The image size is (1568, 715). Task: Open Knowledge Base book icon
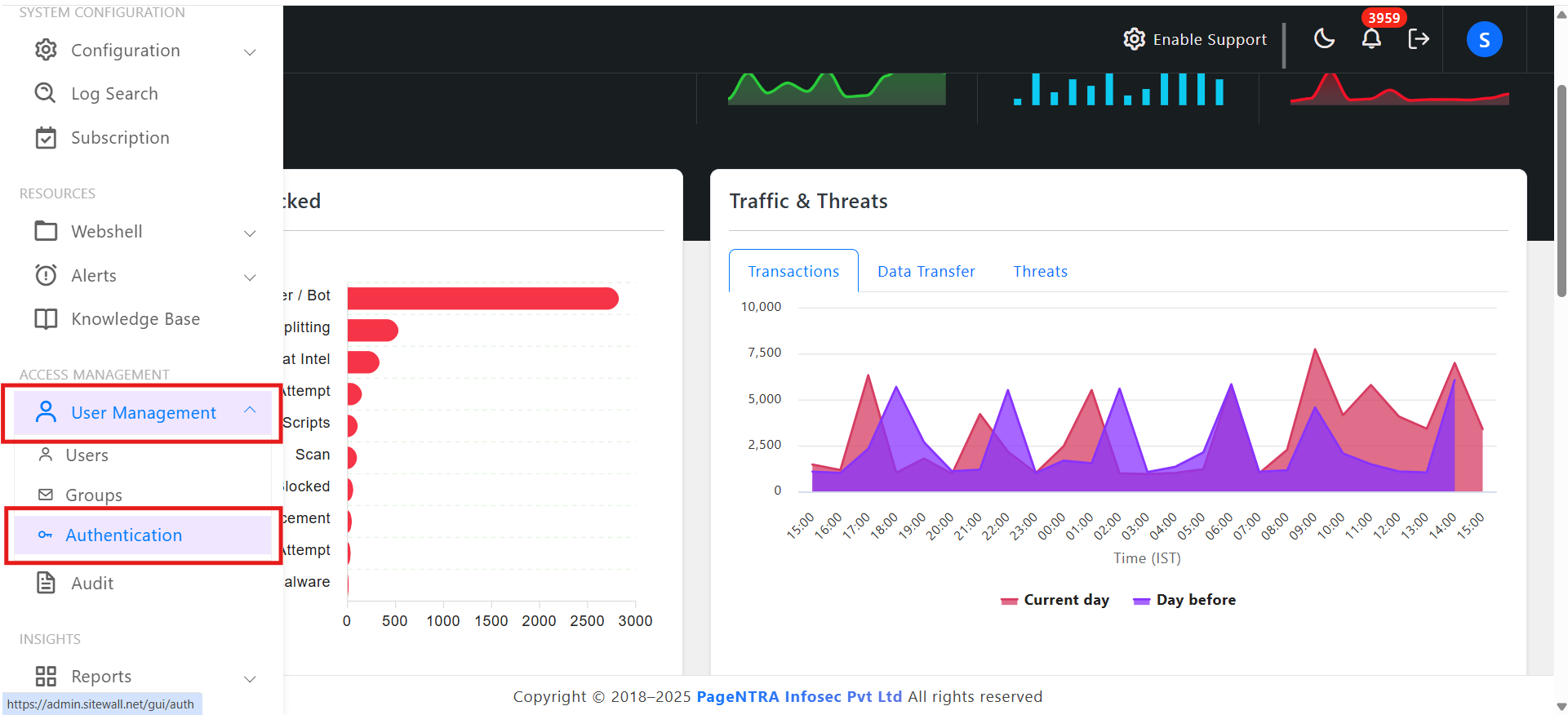tap(46, 318)
